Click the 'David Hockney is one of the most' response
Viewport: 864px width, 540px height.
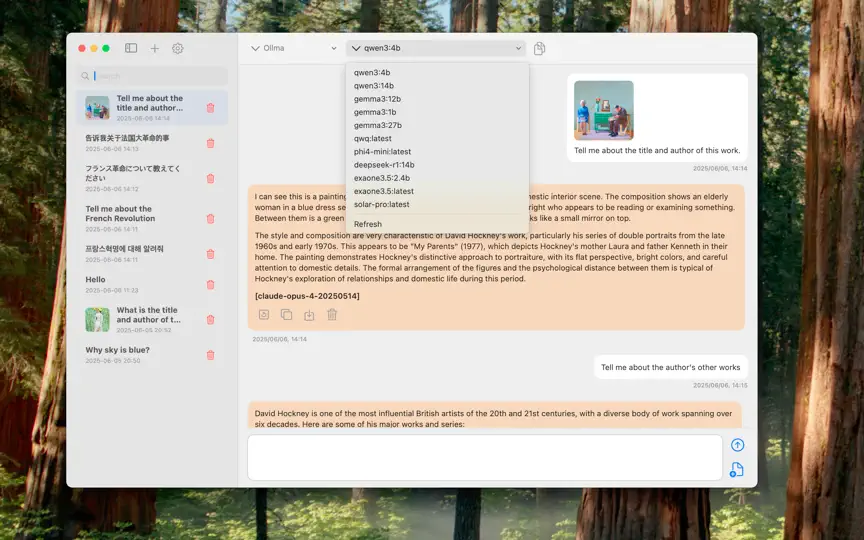pos(494,416)
